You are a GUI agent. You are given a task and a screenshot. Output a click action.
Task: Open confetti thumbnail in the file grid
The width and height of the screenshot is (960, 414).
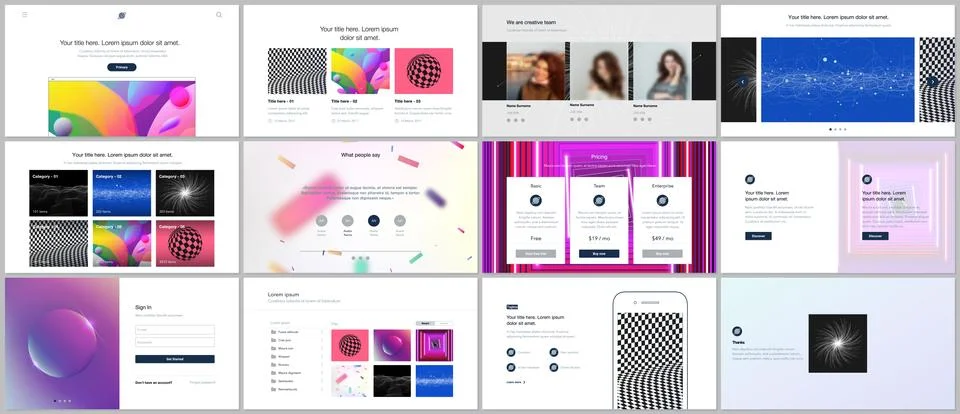click(350, 381)
